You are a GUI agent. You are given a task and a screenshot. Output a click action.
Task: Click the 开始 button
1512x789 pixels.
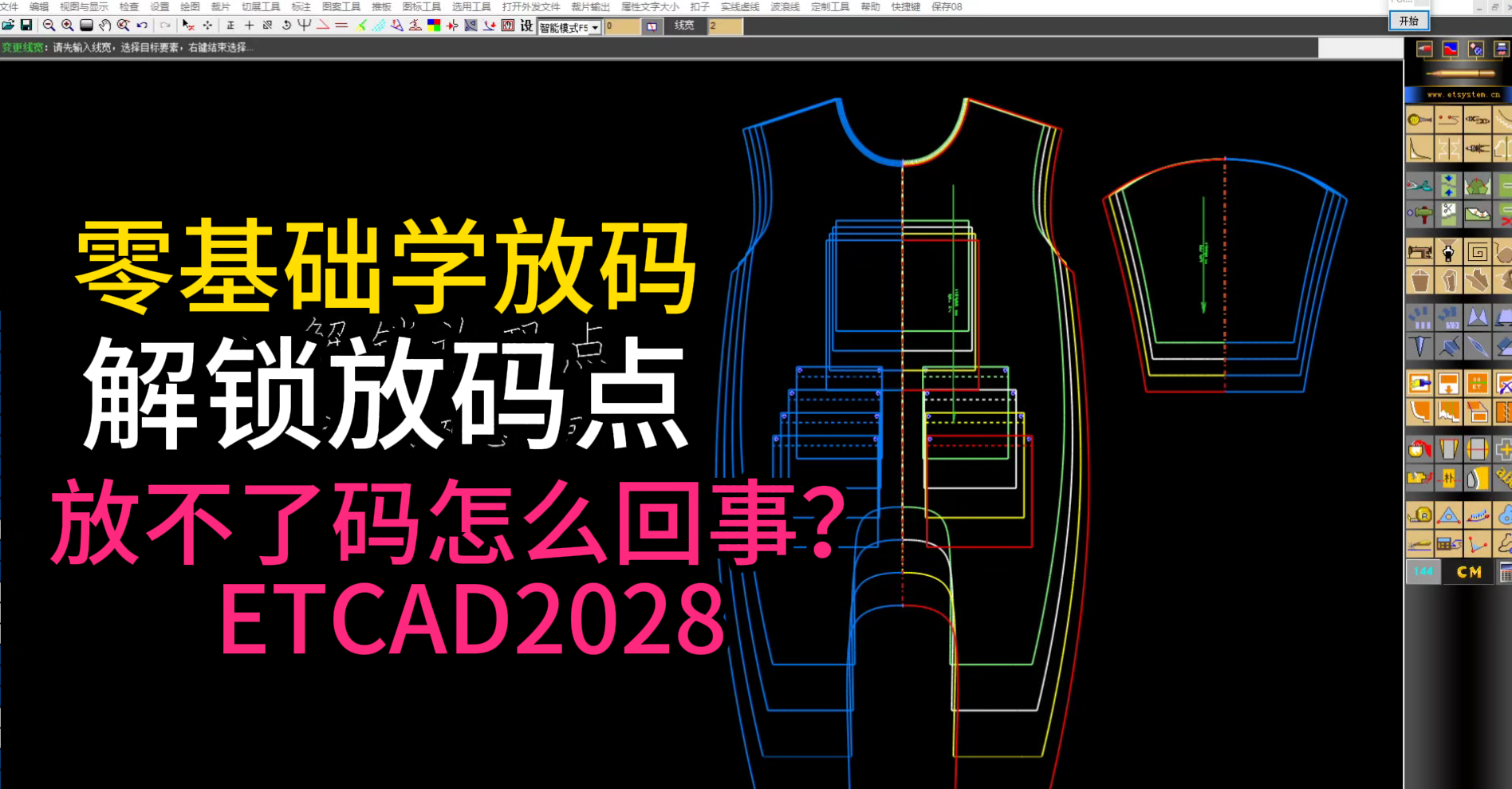click(x=1409, y=21)
